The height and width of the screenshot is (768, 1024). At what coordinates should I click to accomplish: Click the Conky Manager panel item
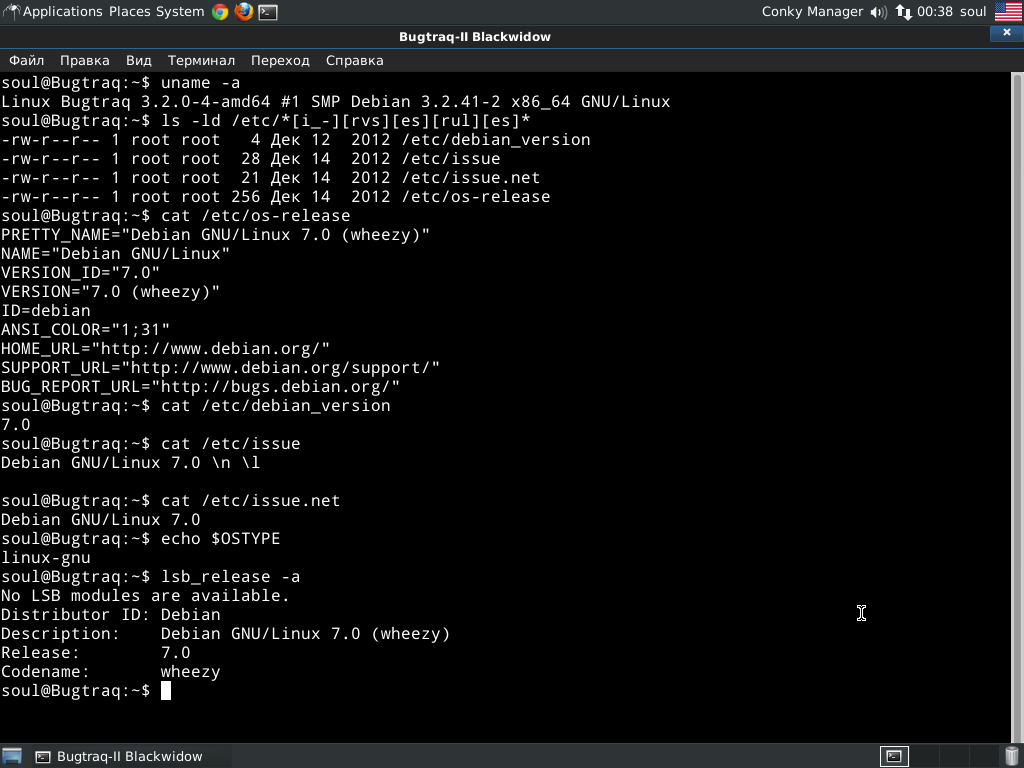point(812,12)
